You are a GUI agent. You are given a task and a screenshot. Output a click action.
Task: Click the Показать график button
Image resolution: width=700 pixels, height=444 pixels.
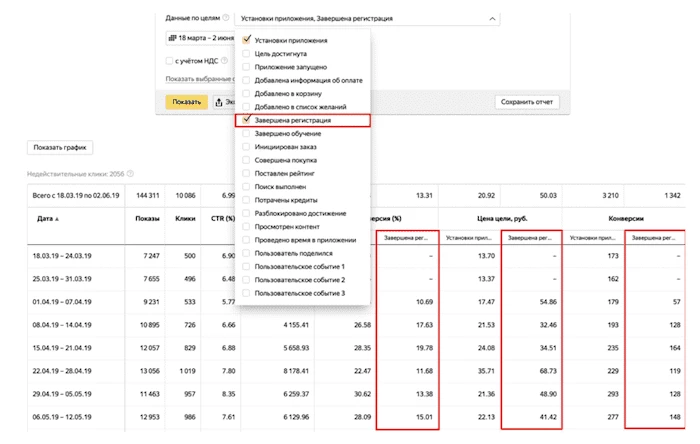pos(60,148)
